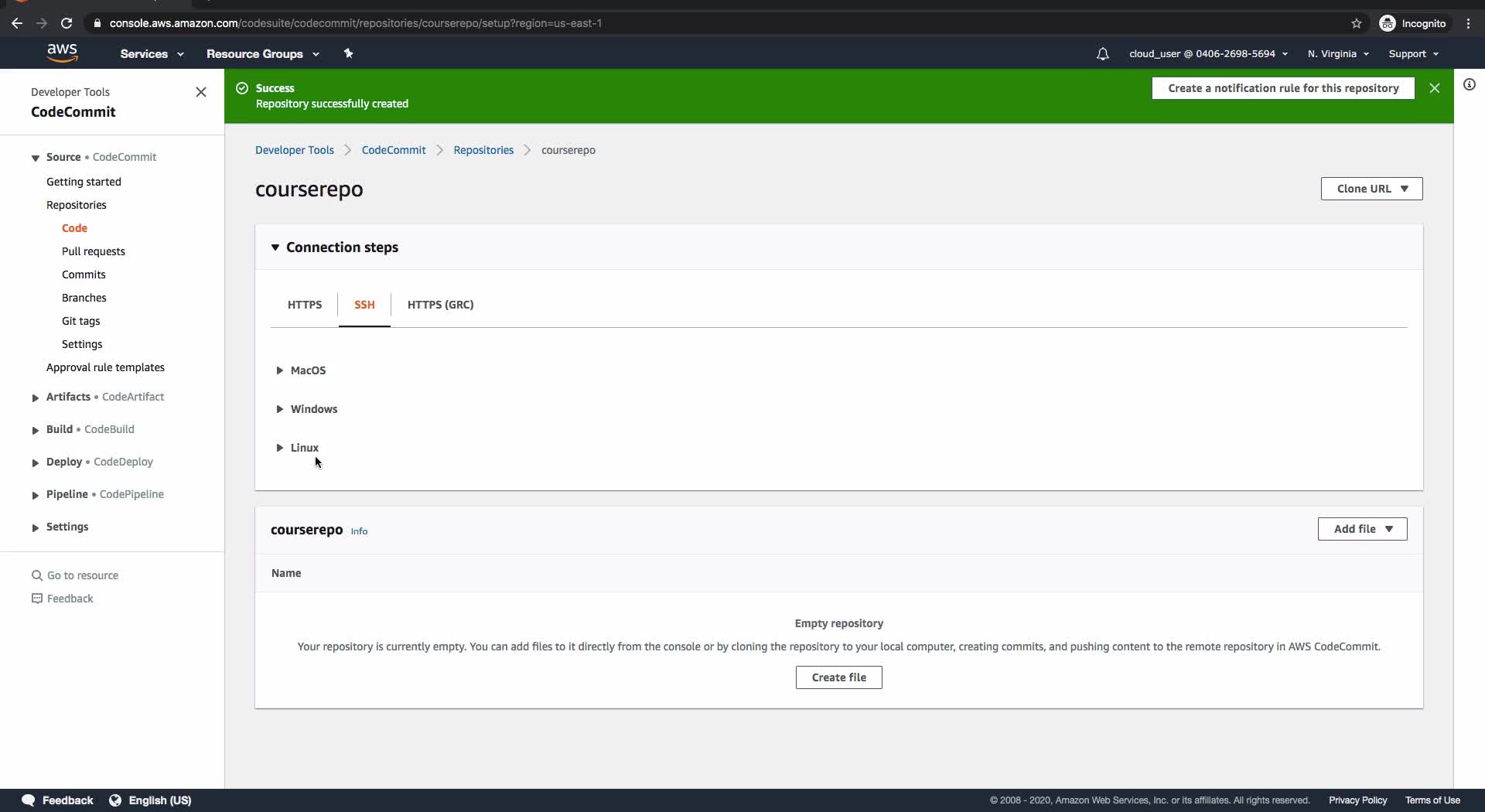1485x812 pixels.
Task: Expand the Pipeline CodePipeline section
Action: 35,495
